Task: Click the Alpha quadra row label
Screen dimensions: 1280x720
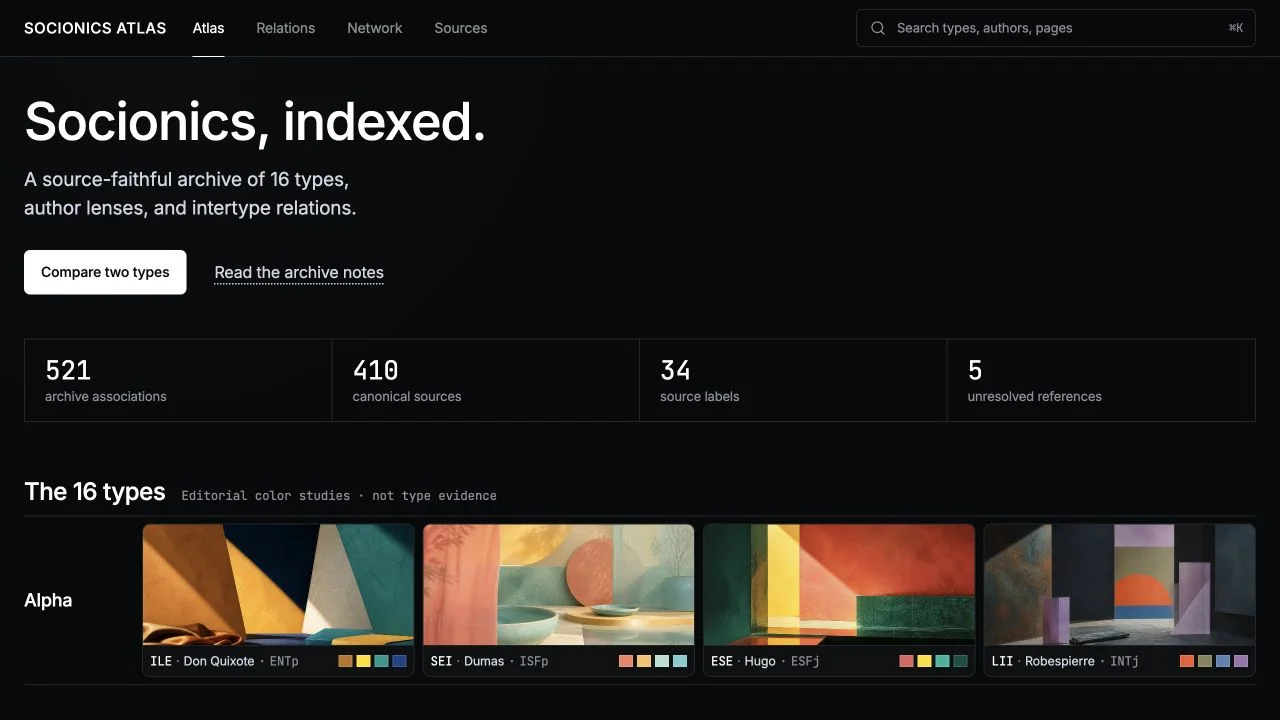Action: 48,600
